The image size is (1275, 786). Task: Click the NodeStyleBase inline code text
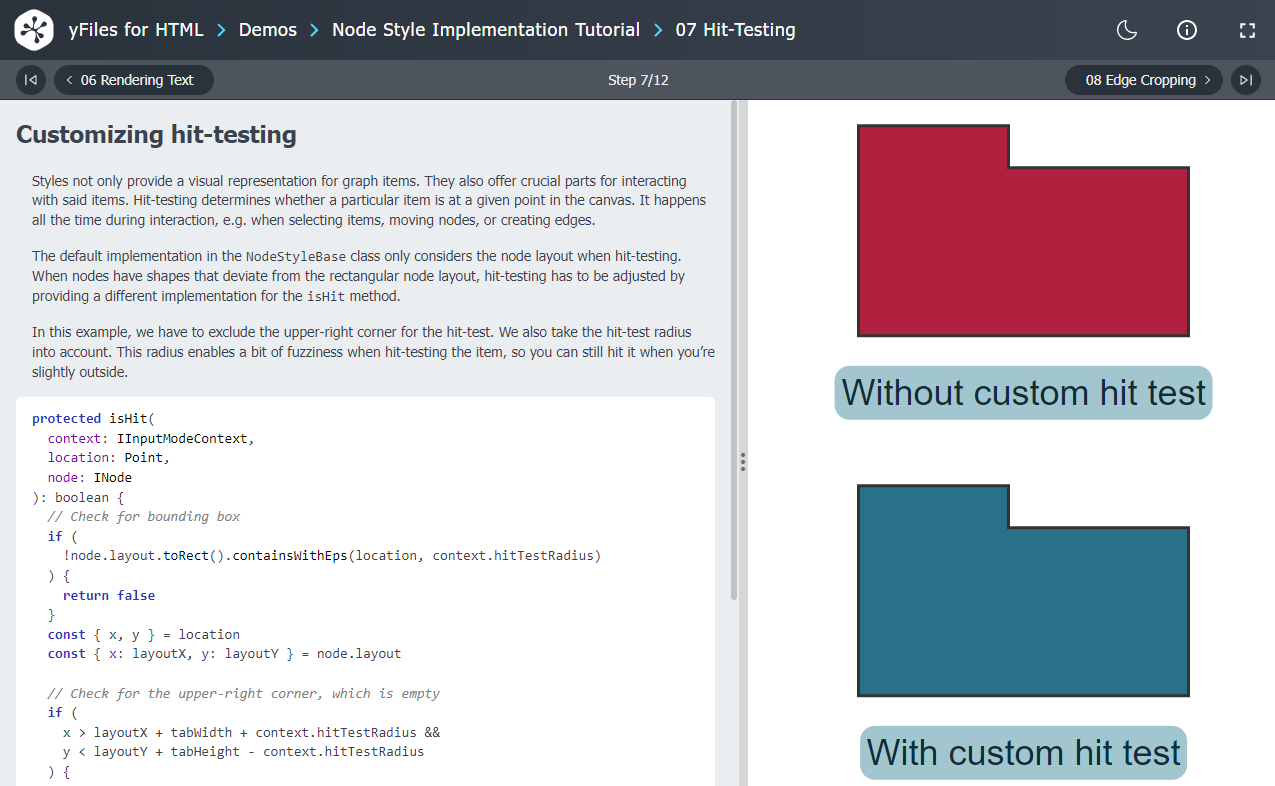[296, 257]
